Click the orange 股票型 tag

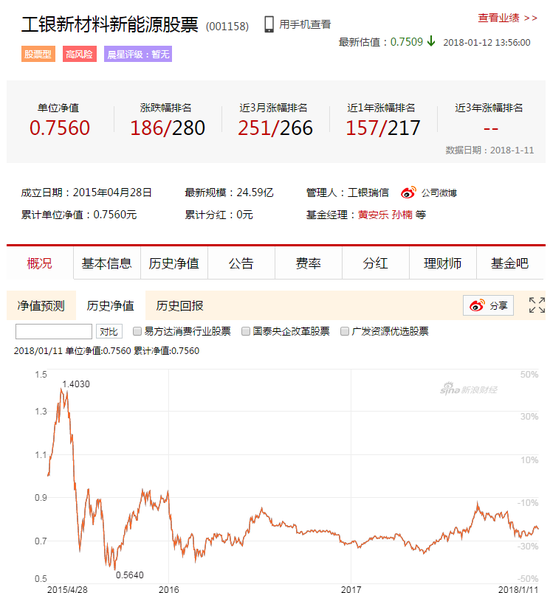point(38,54)
